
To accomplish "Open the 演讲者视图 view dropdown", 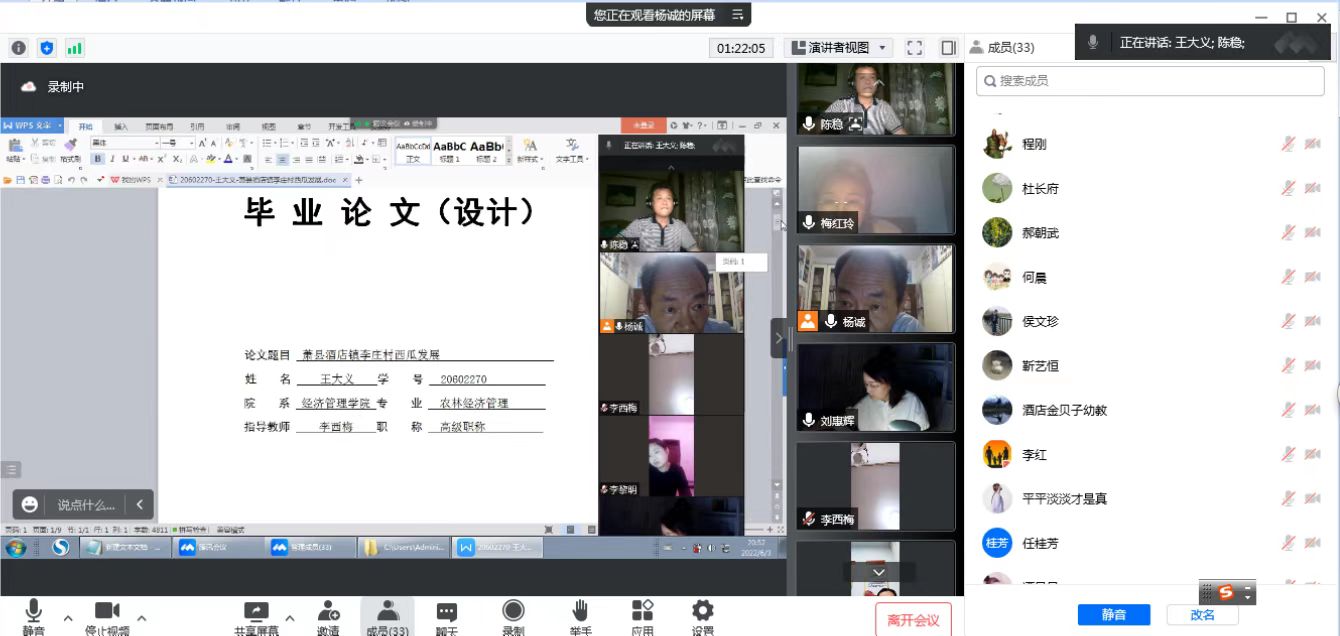I will 838,48.
